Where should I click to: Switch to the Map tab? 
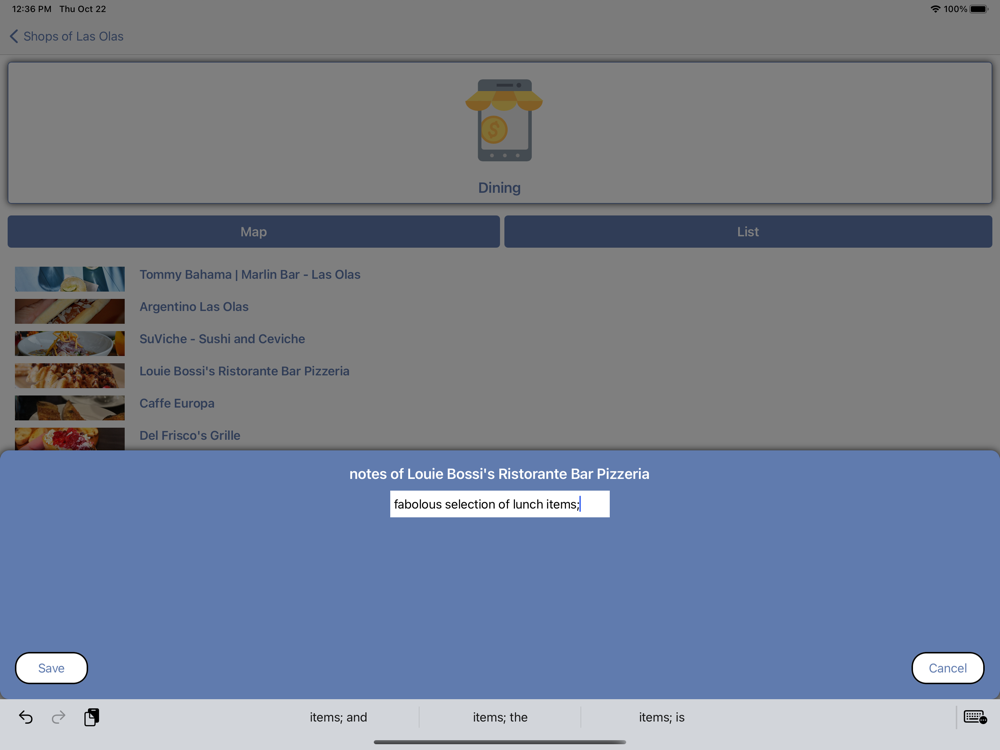pyautogui.click(x=253, y=232)
